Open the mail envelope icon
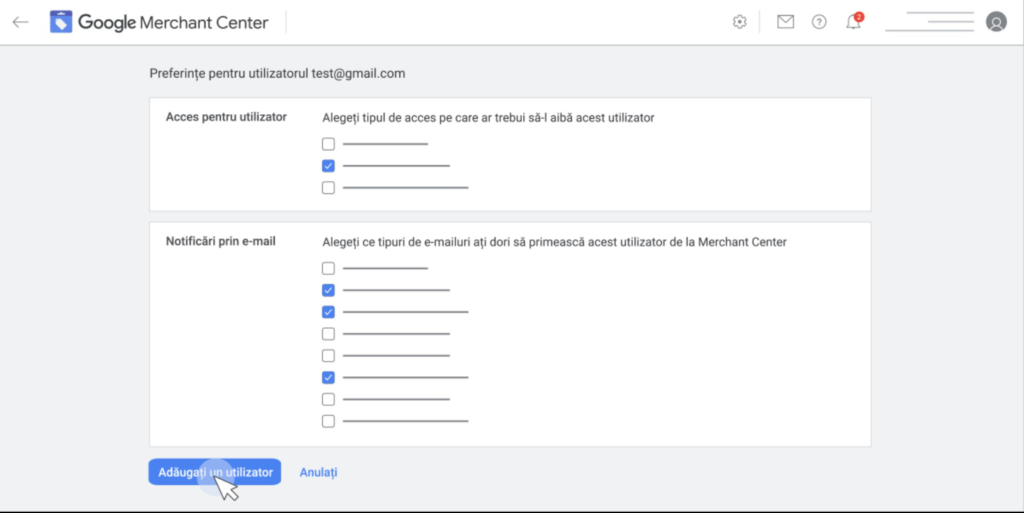Viewport: 1024px width, 513px height. click(x=786, y=22)
